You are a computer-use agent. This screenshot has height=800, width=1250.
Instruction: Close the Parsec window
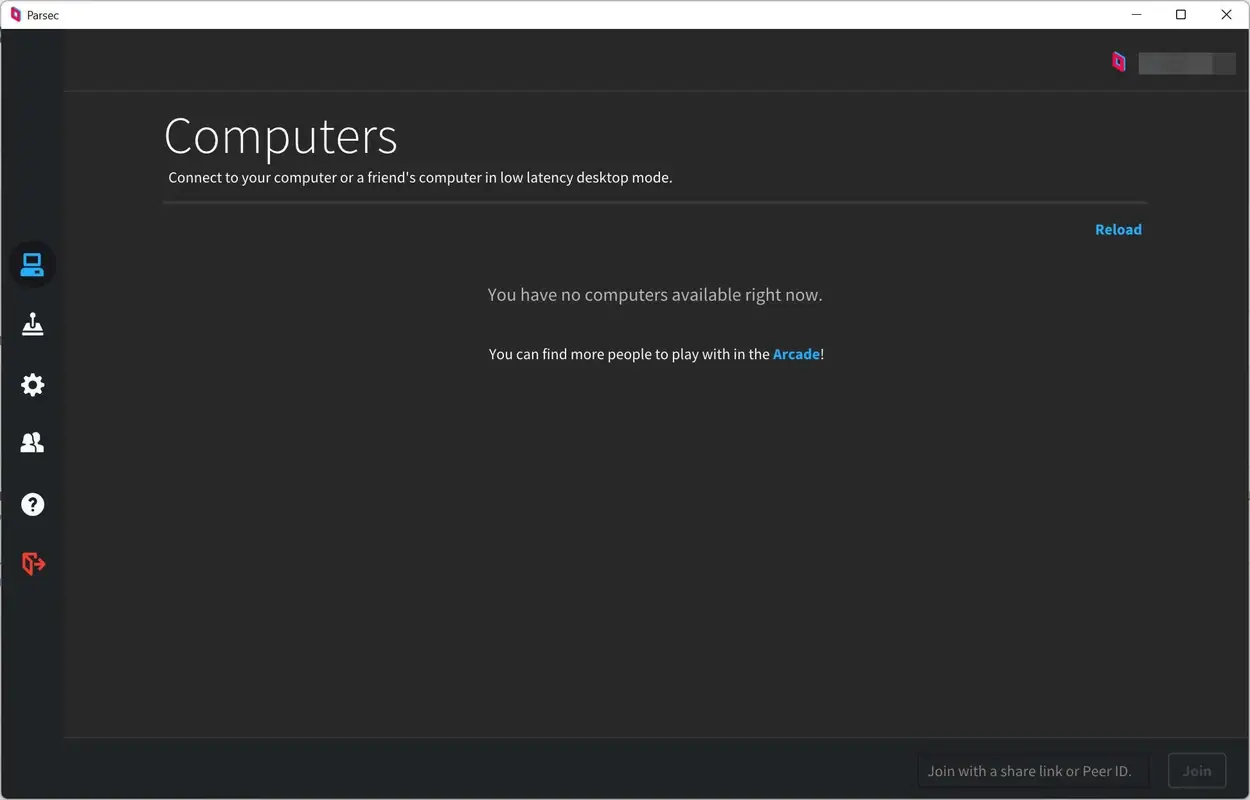pyautogui.click(x=1226, y=14)
